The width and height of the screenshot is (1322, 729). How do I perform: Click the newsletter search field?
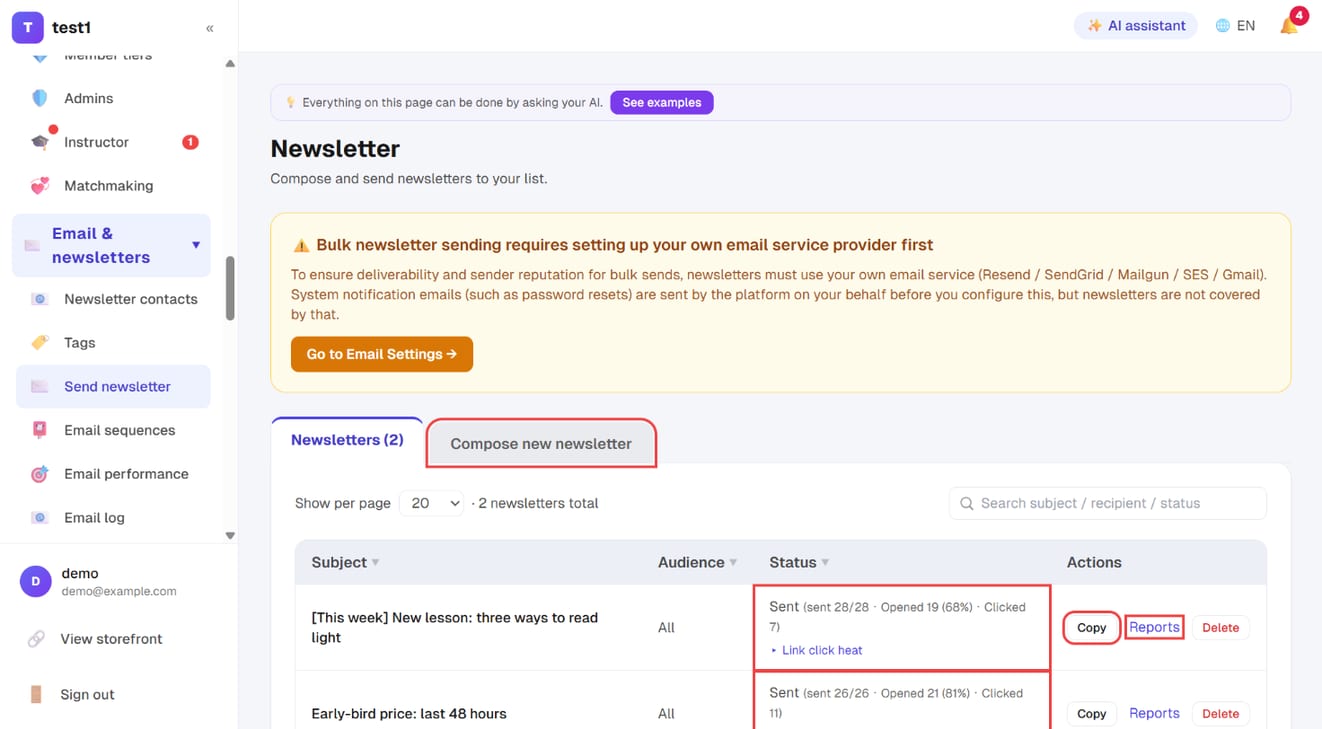pyautogui.click(x=1107, y=503)
